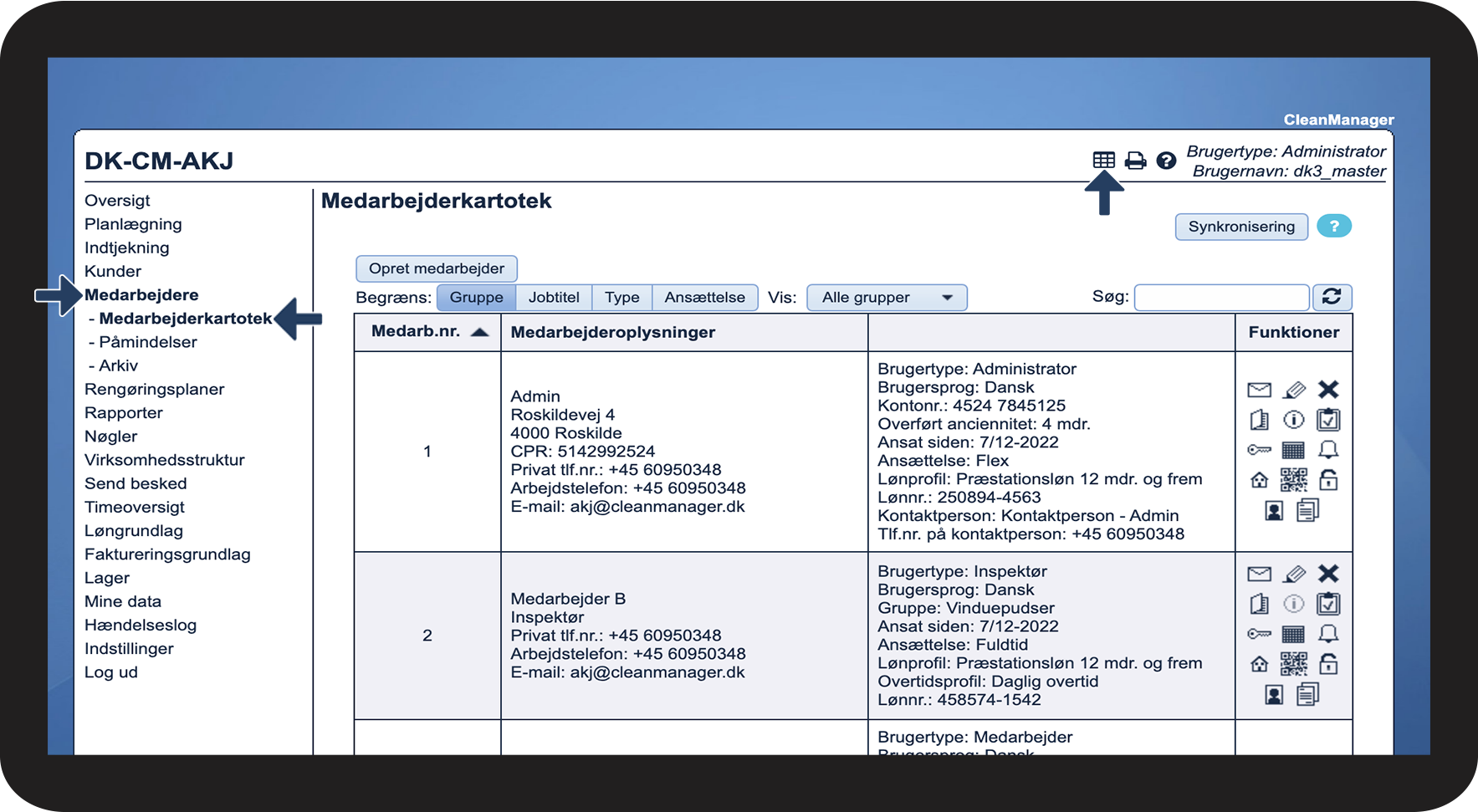Select Medarbejdere in the sidebar
1478x812 pixels.
pos(141,294)
